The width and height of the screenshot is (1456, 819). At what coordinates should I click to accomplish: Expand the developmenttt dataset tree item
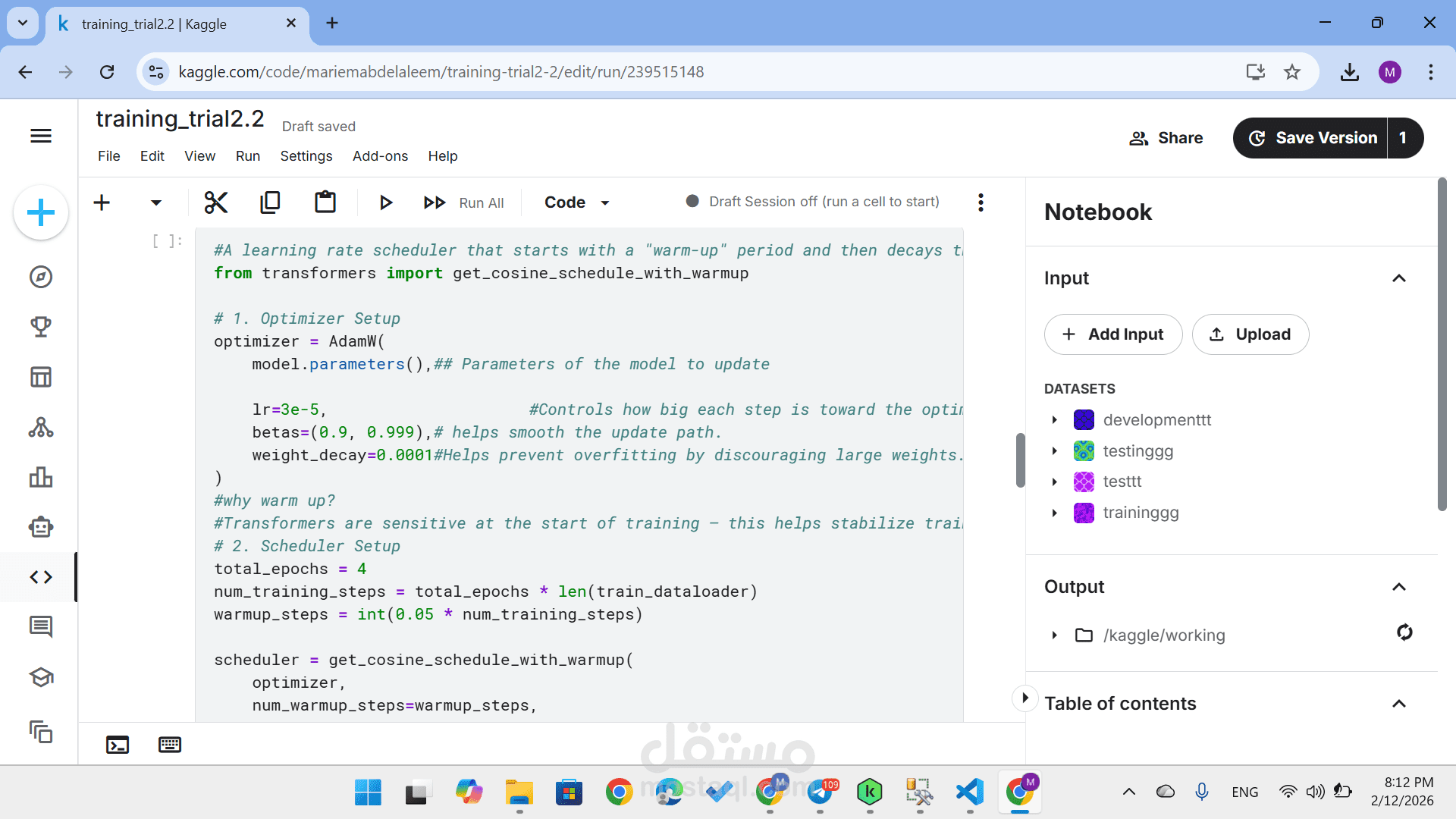(x=1054, y=420)
